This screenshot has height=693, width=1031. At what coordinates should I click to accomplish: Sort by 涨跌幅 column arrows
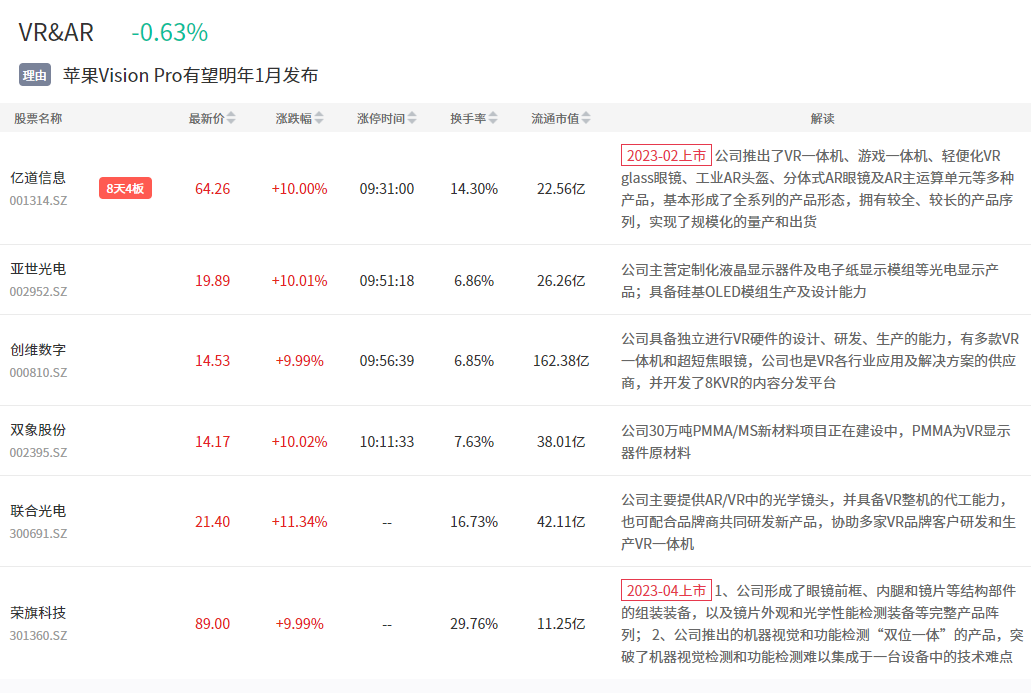tap(319, 118)
